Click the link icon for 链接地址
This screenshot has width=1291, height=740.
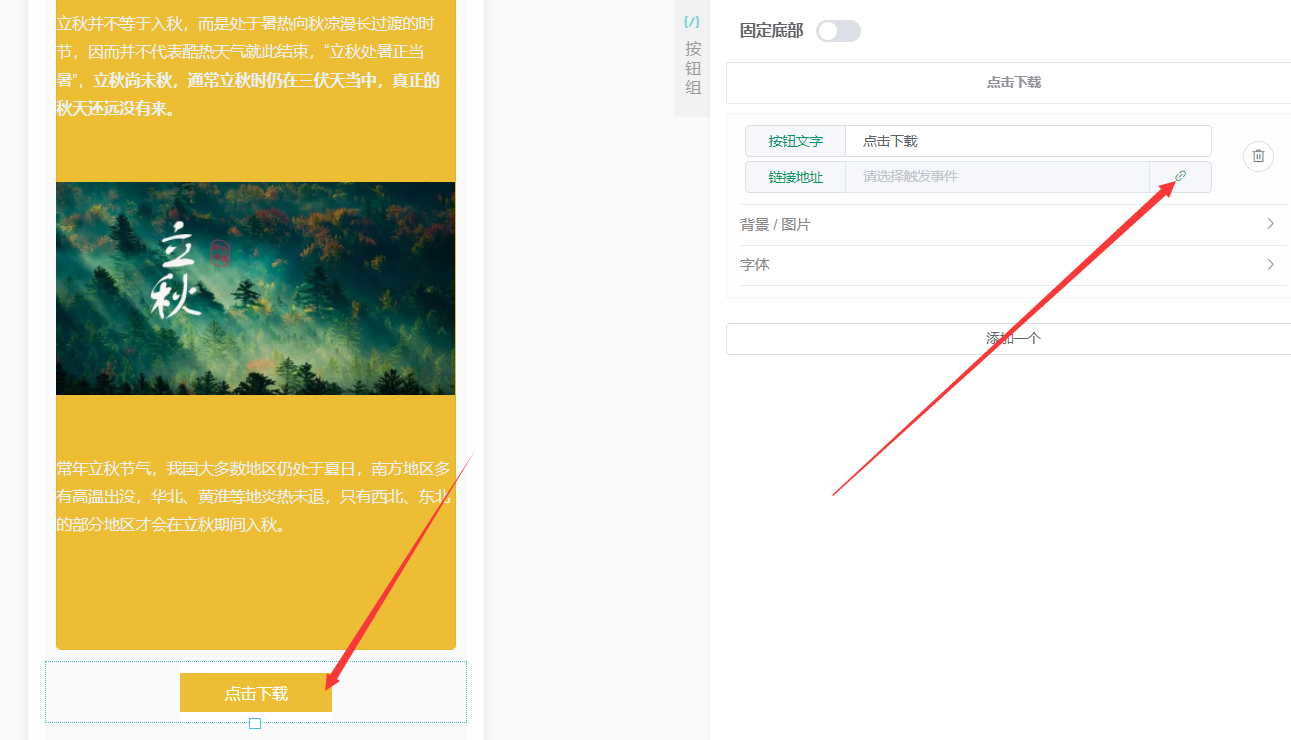1180,177
